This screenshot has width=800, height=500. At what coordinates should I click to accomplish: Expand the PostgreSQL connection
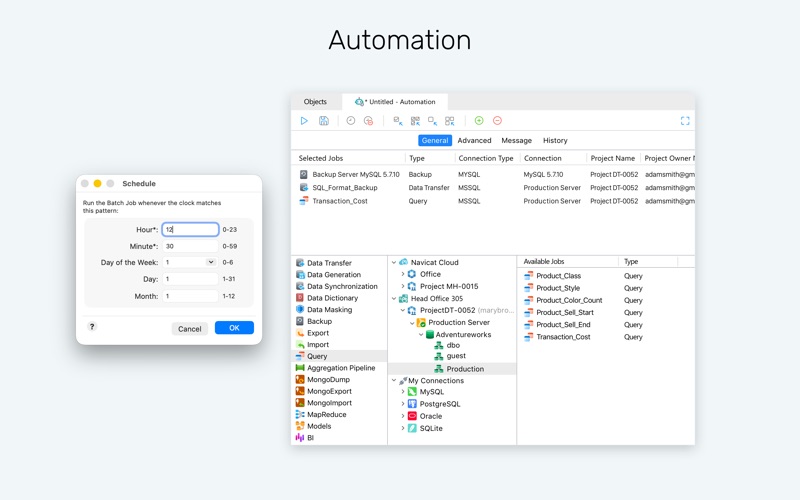click(403, 404)
